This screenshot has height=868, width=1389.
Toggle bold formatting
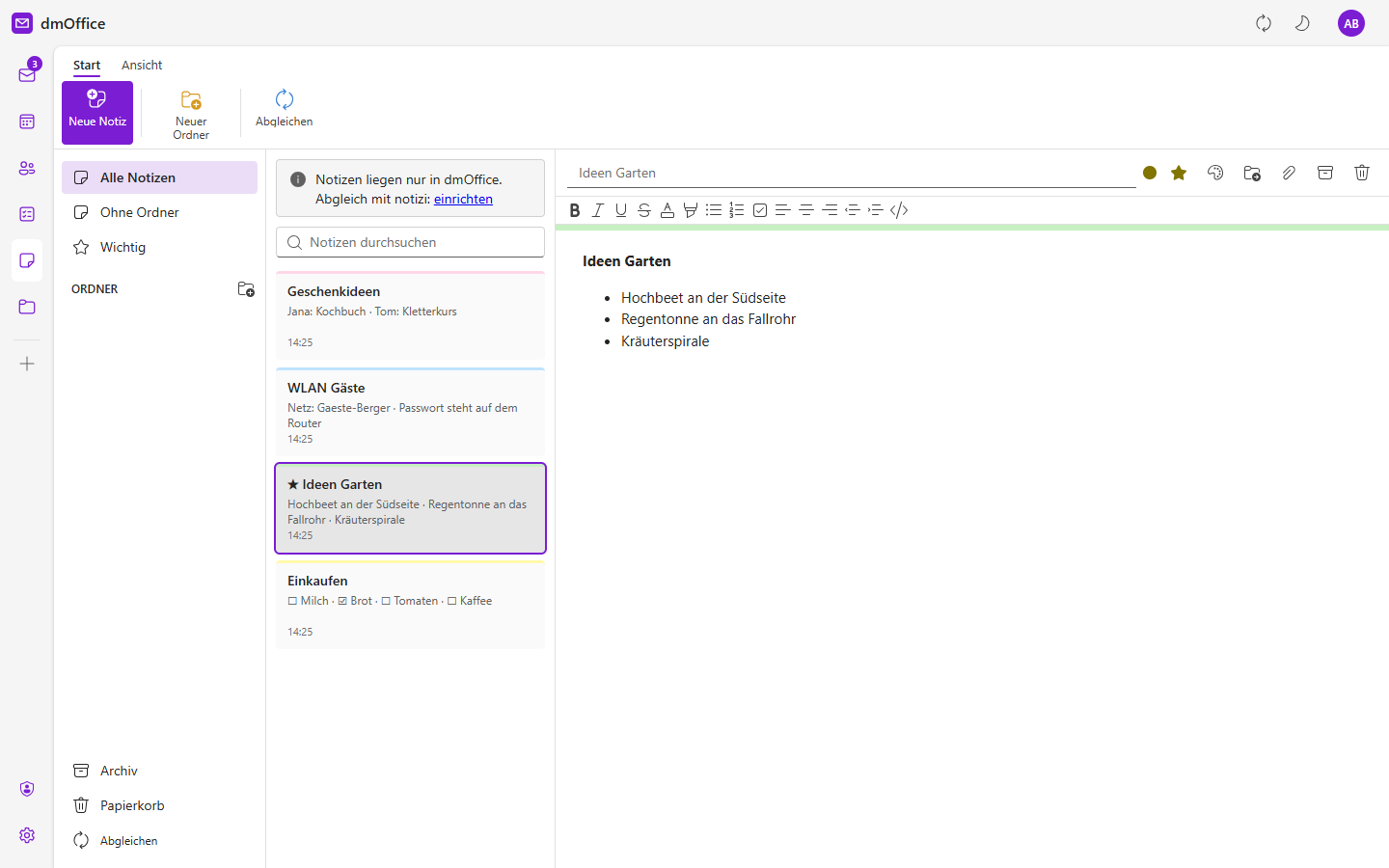pos(575,210)
